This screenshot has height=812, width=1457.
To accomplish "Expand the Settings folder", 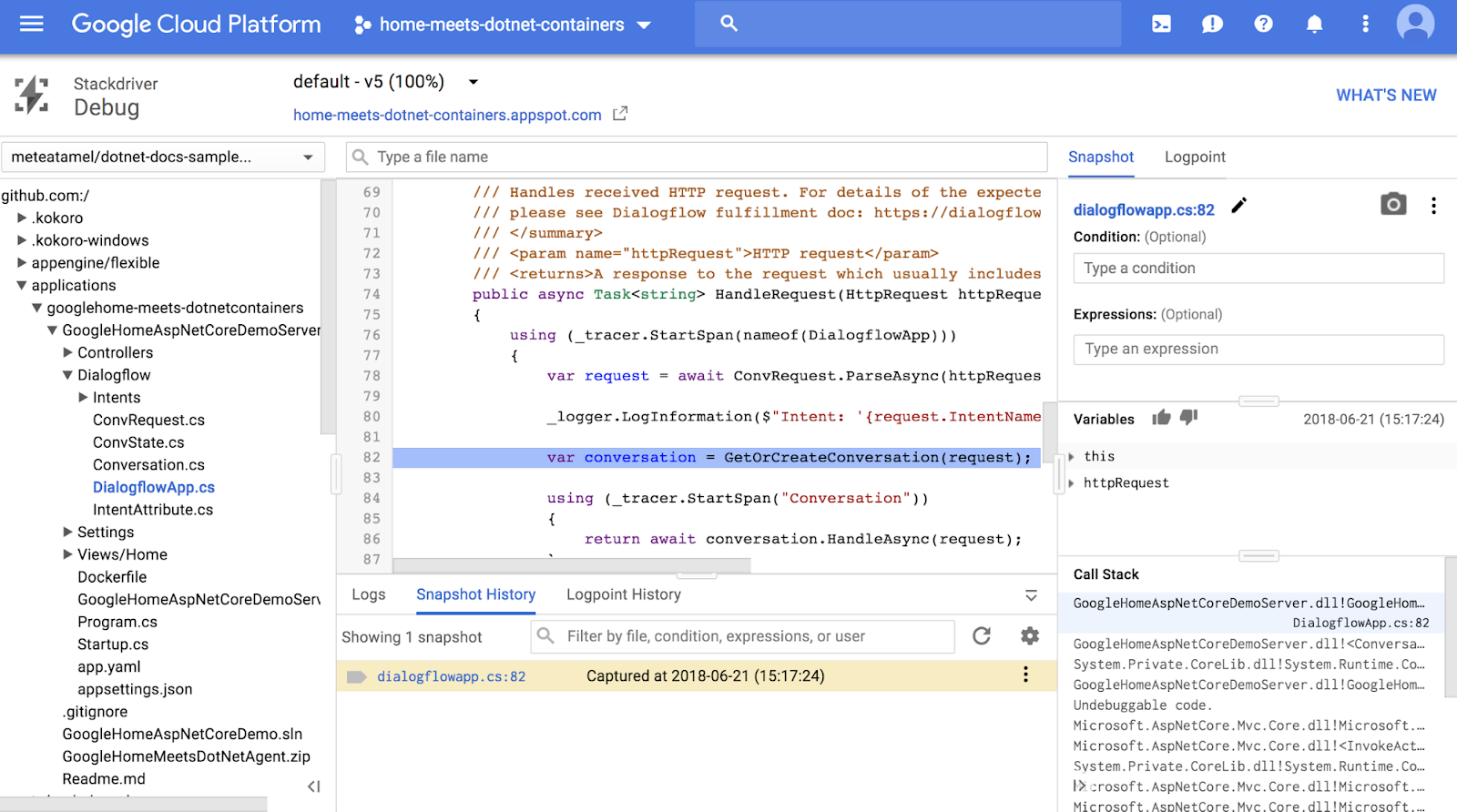I will 68,532.
